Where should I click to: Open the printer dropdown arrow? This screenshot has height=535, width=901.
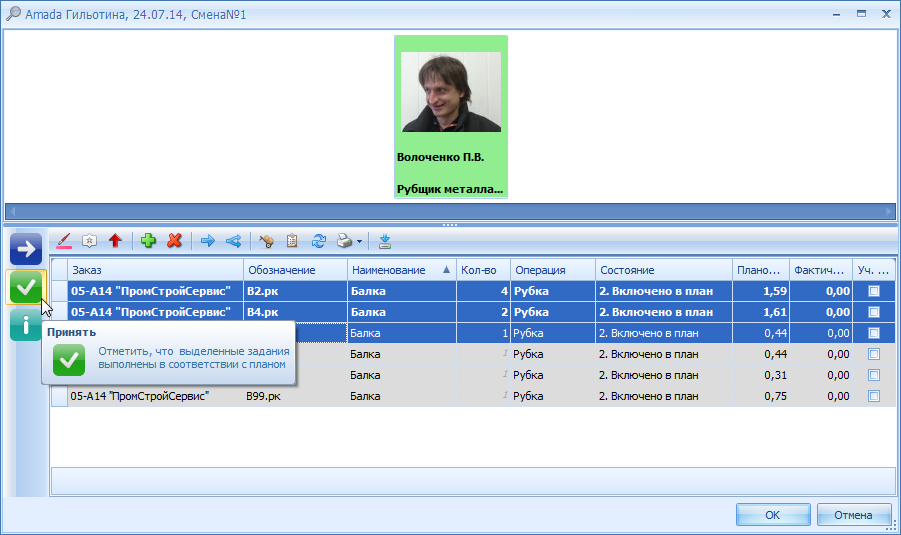(360, 241)
